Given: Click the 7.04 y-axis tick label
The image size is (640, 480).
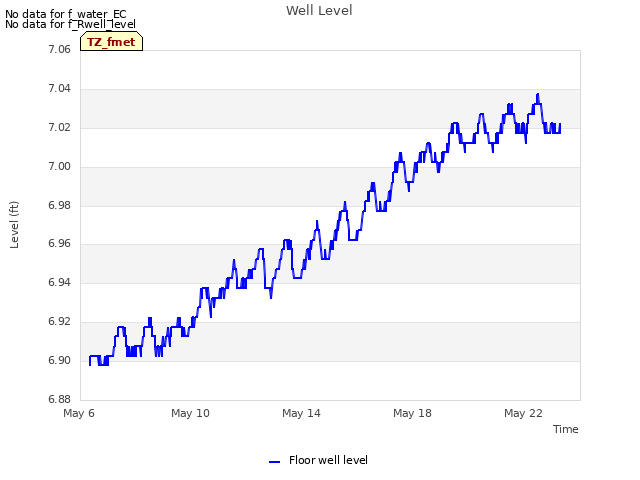Looking at the screenshot, I should (x=60, y=89).
